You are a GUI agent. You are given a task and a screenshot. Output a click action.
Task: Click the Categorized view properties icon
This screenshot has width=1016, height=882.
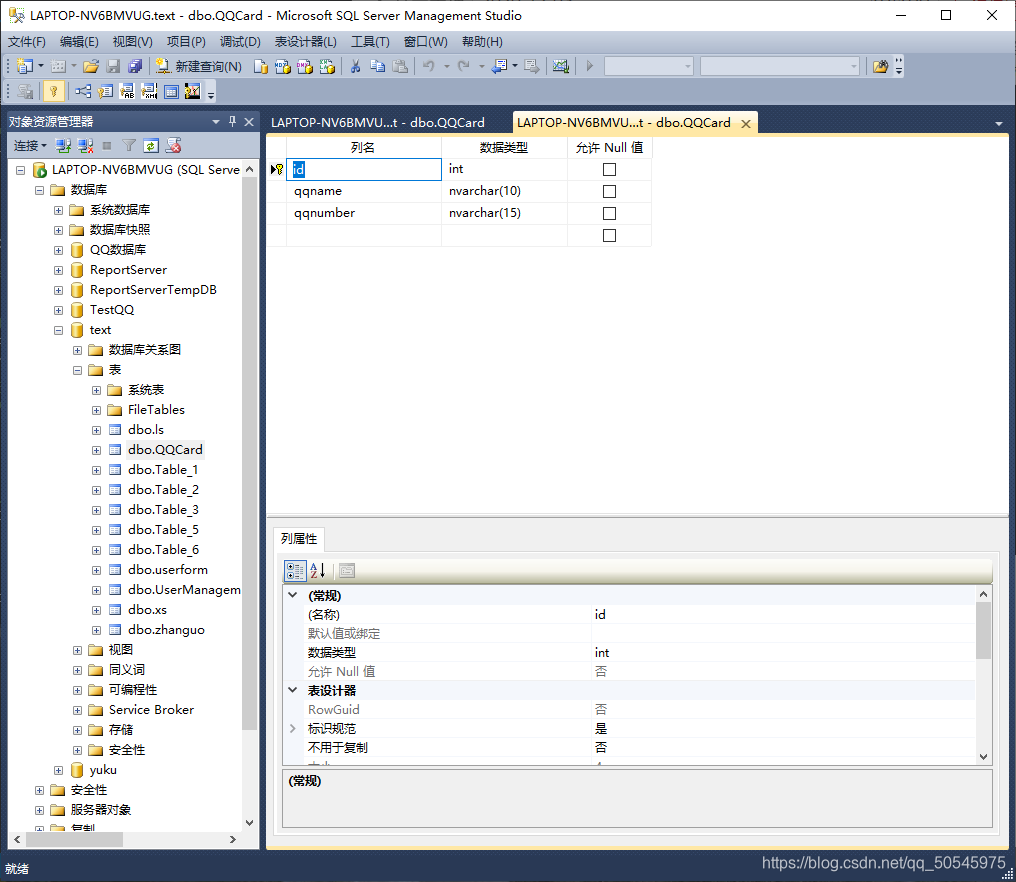tap(295, 570)
